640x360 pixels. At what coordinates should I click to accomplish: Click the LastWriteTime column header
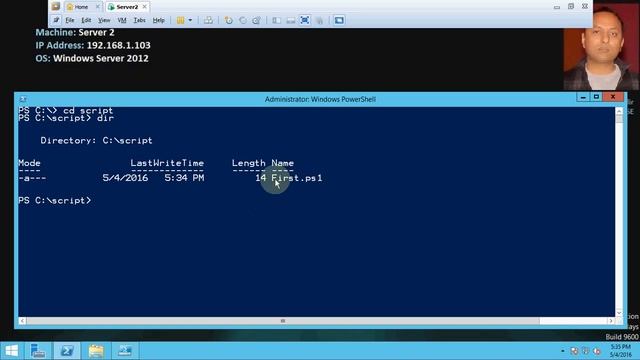(167, 163)
